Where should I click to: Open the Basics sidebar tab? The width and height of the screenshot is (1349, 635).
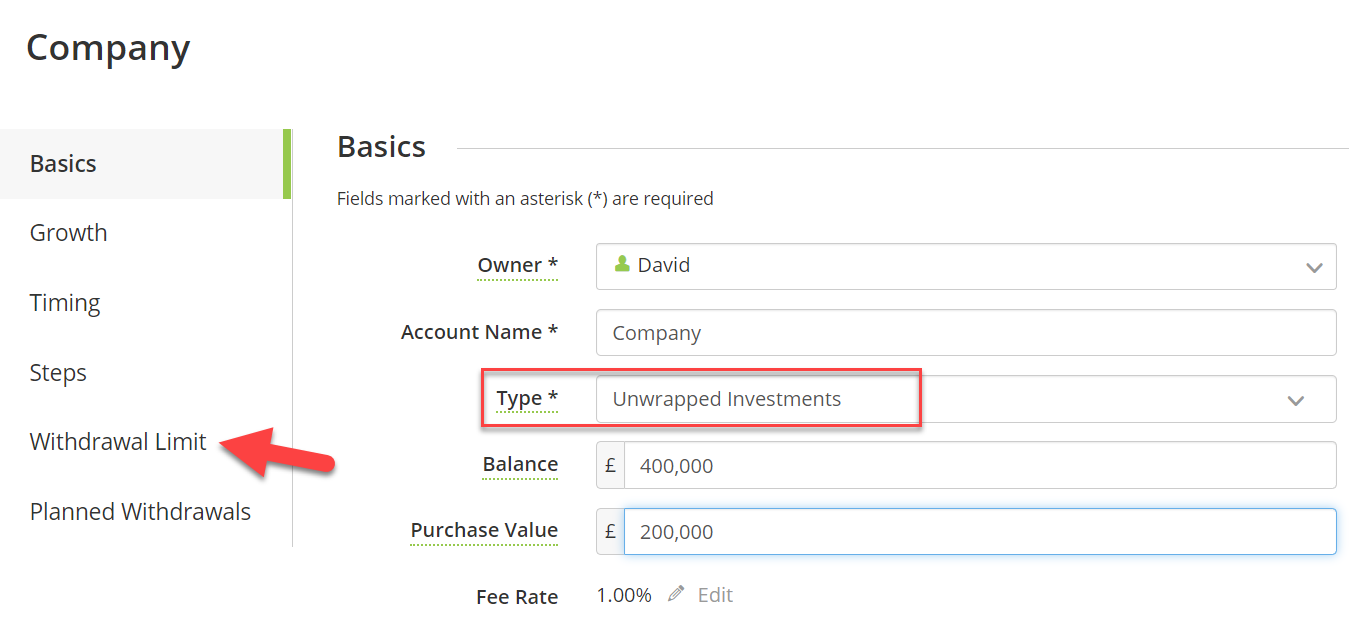click(x=145, y=164)
